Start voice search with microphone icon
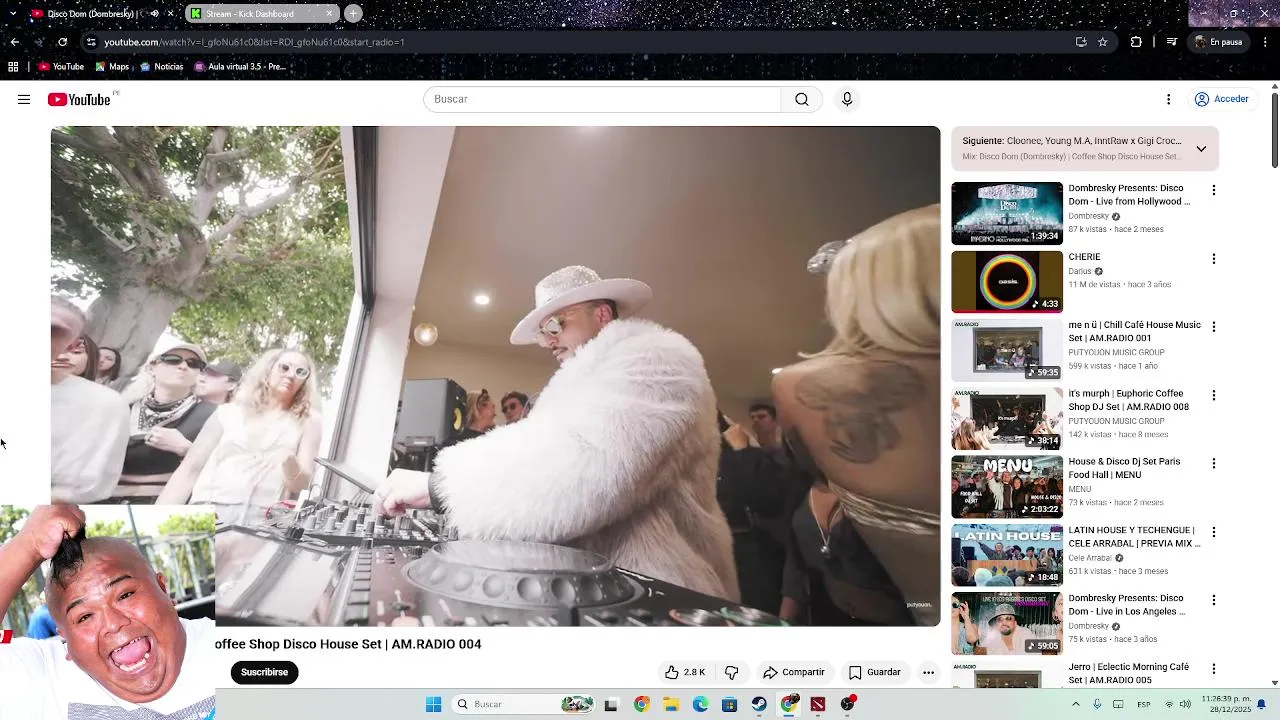 click(x=847, y=99)
